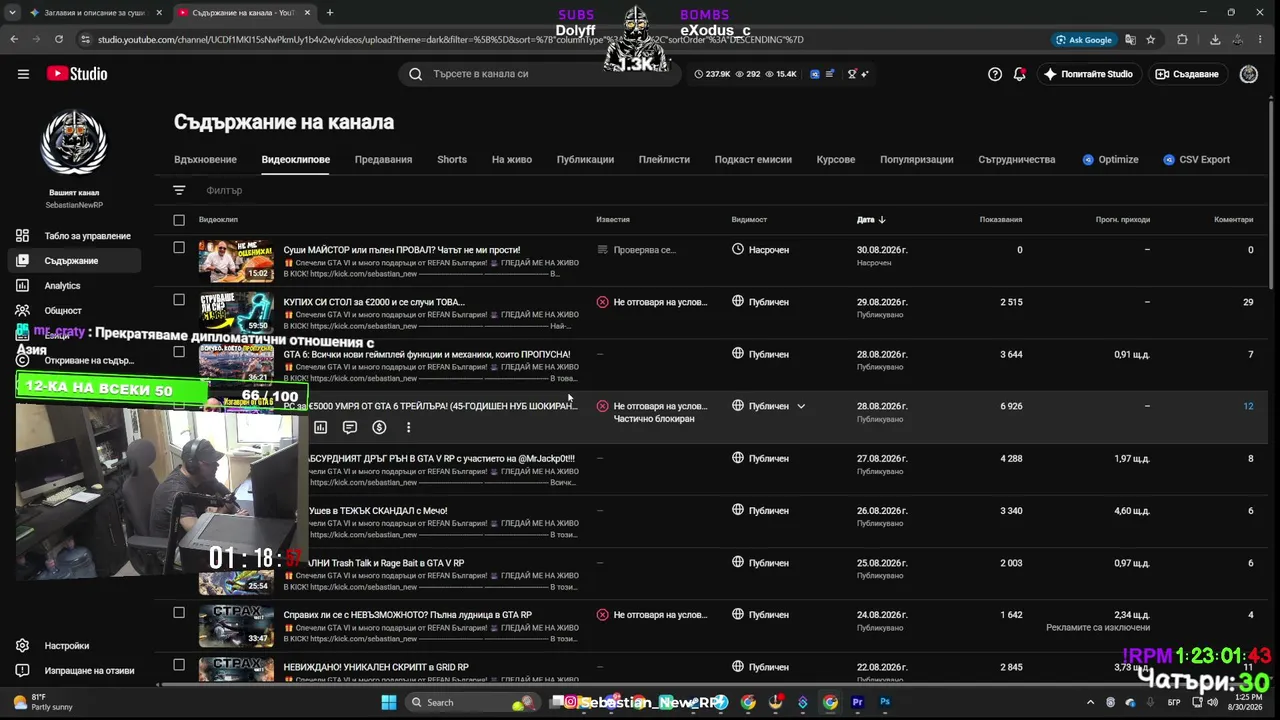
Task: Reload the page in the browser
Action: (x=59, y=40)
